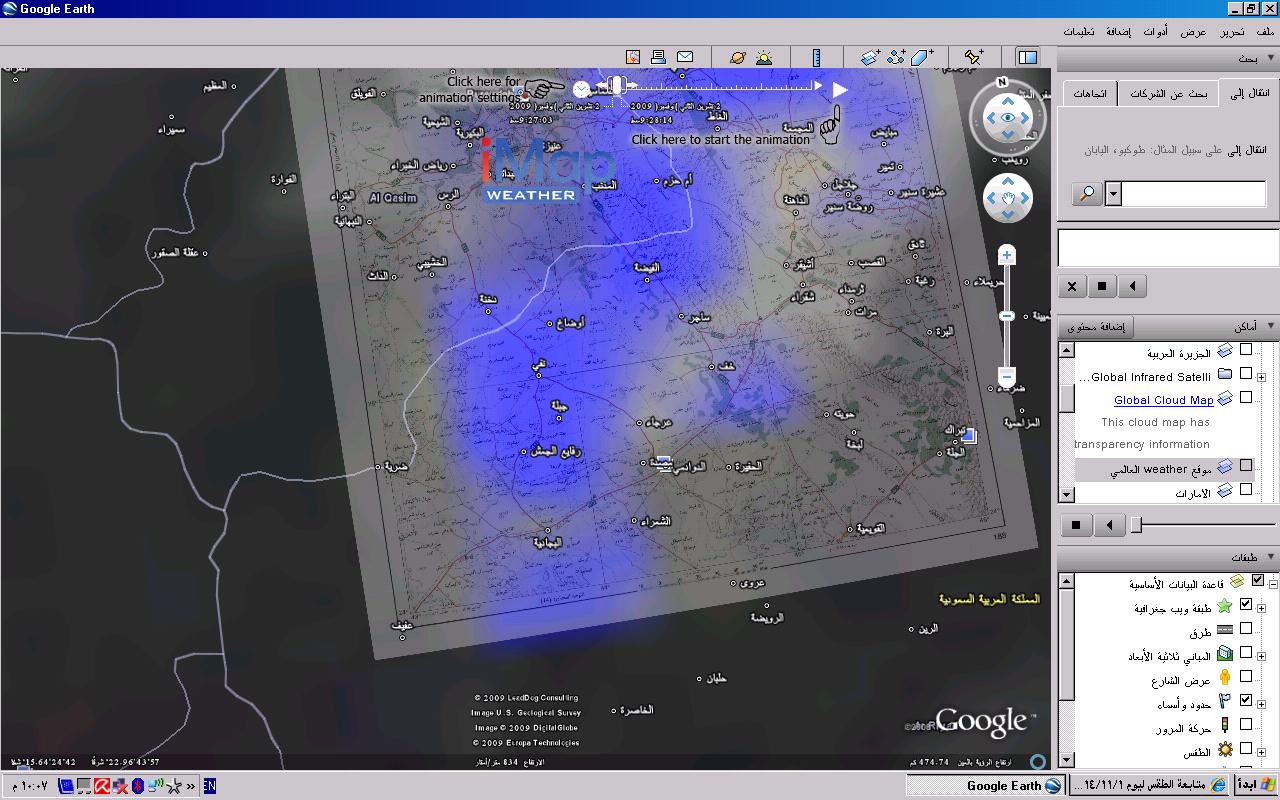Switch to the انتقال إلى tab

point(1248,93)
